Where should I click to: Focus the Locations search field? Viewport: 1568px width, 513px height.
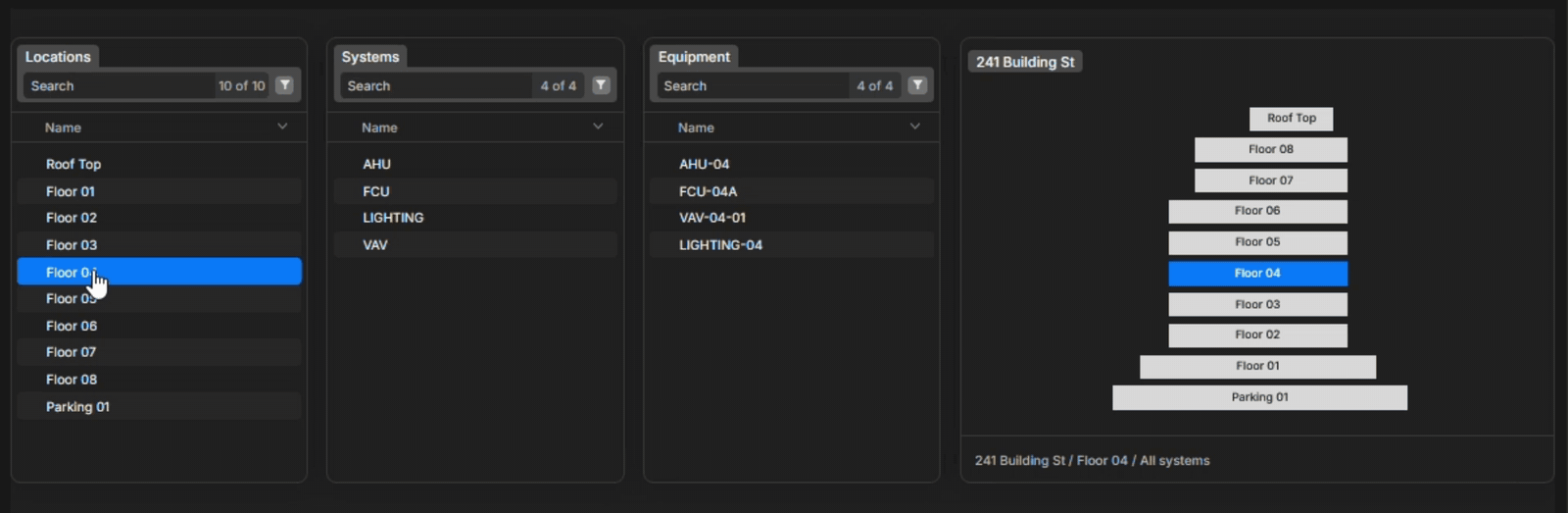click(x=119, y=85)
